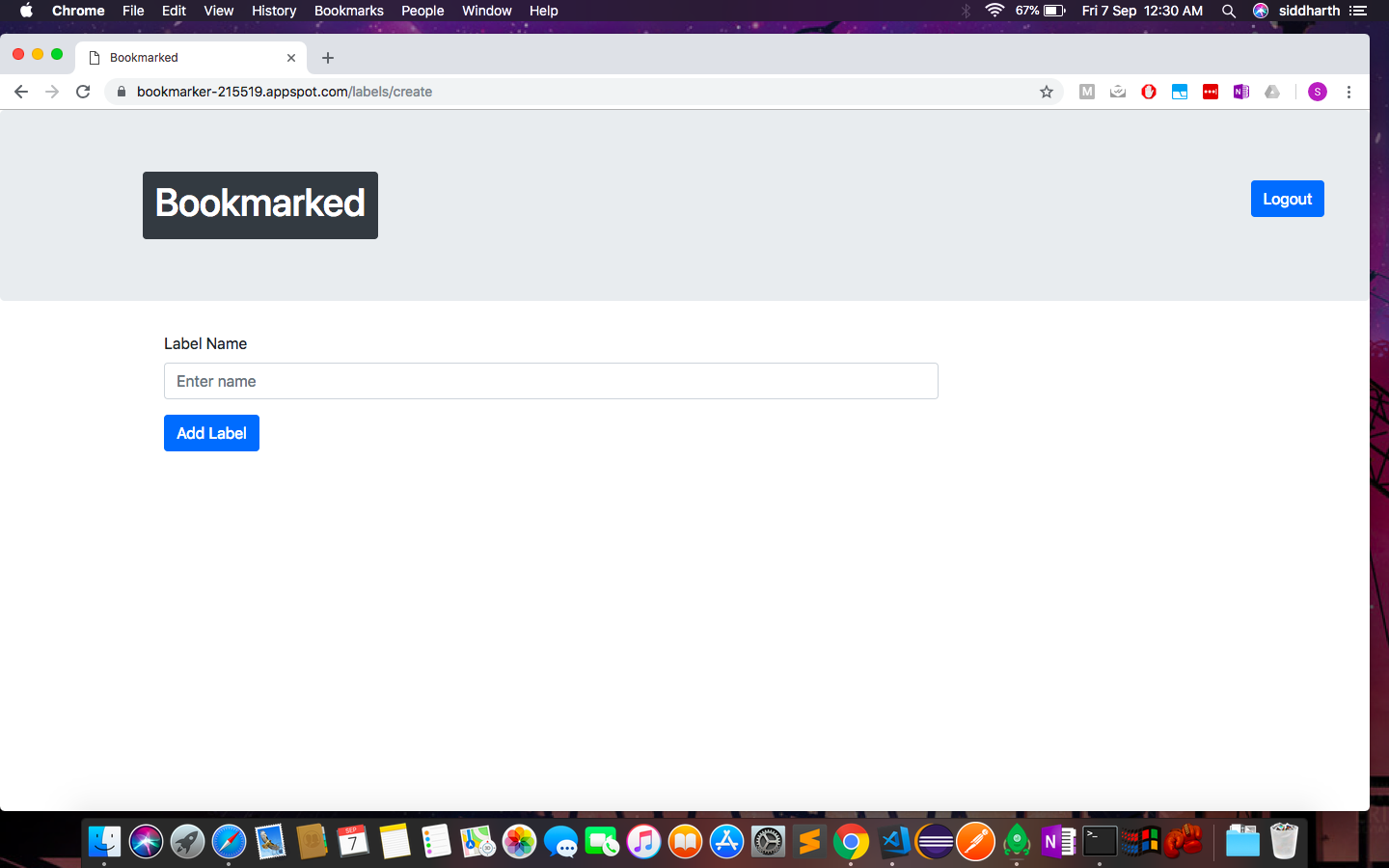Click the Logout button
1389x868 pixels.
tap(1287, 199)
